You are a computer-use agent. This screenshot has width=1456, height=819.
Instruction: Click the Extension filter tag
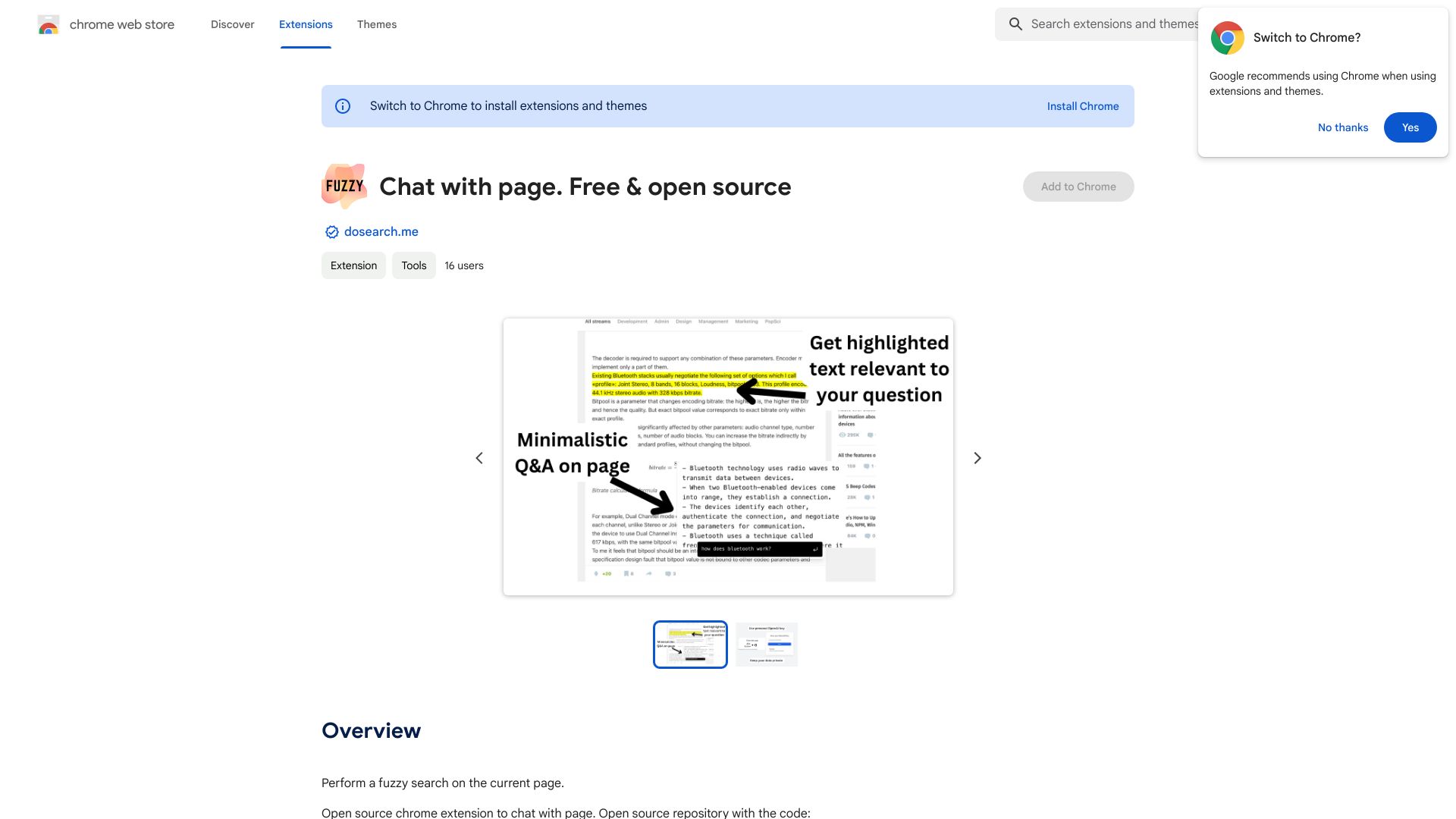[x=353, y=265]
